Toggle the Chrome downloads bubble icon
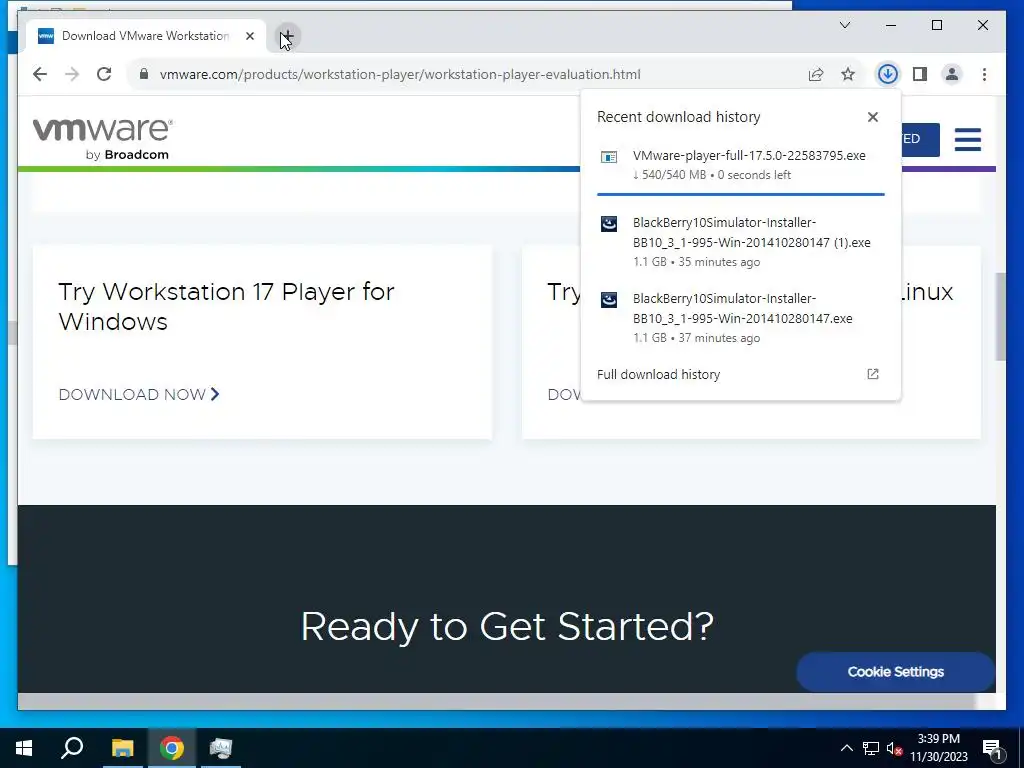This screenshot has width=1024, height=768. pyautogui.click(x=888, y=74)
